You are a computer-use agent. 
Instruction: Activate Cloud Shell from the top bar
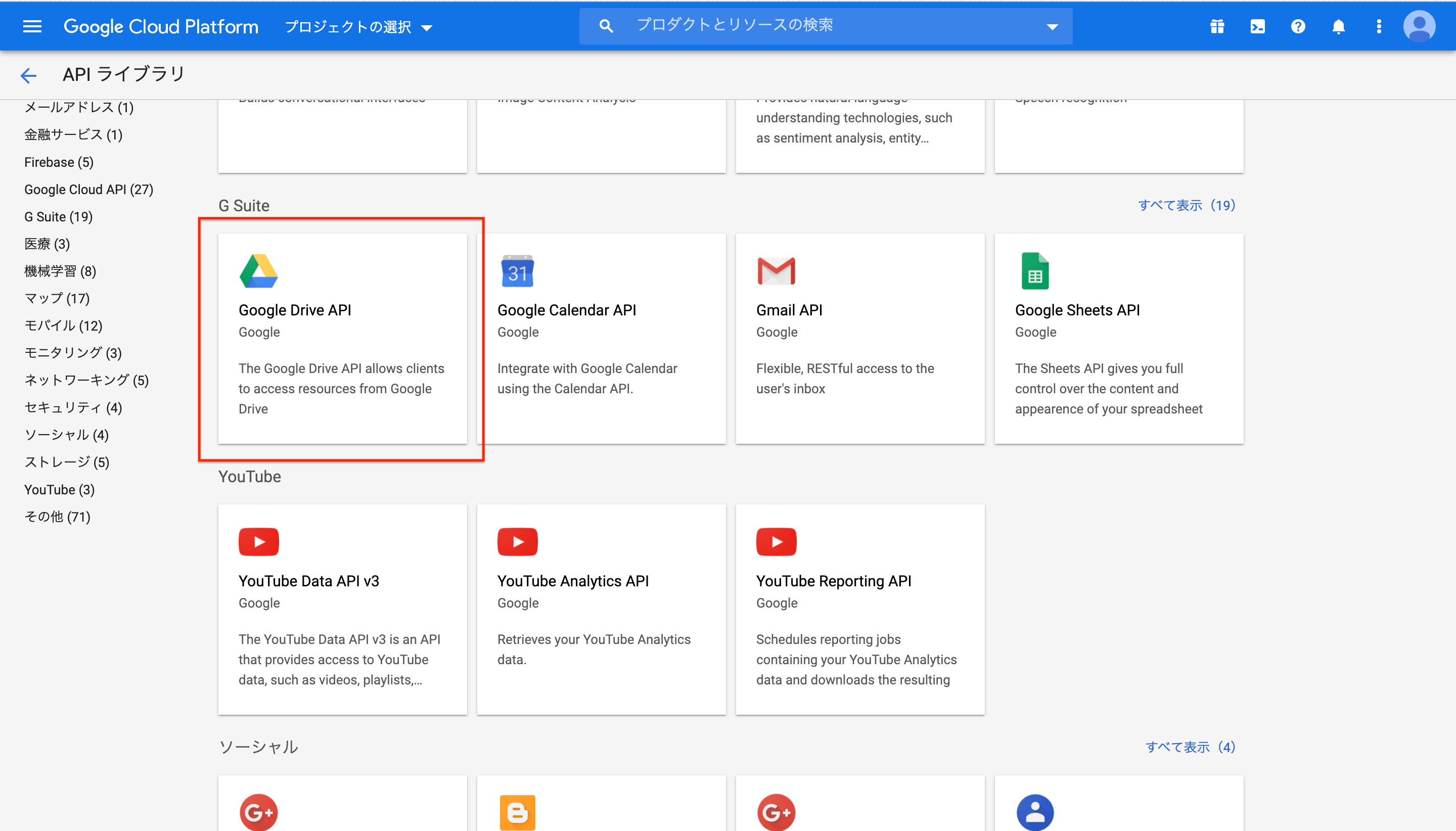click(1257, 26)
